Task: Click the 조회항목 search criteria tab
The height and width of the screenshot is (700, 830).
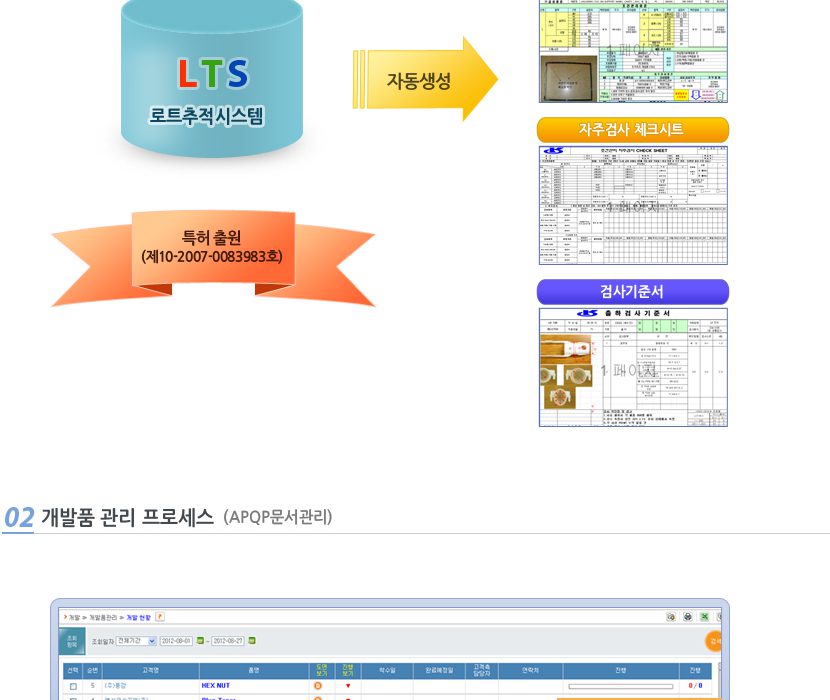Action: click(x=71, y=641)
